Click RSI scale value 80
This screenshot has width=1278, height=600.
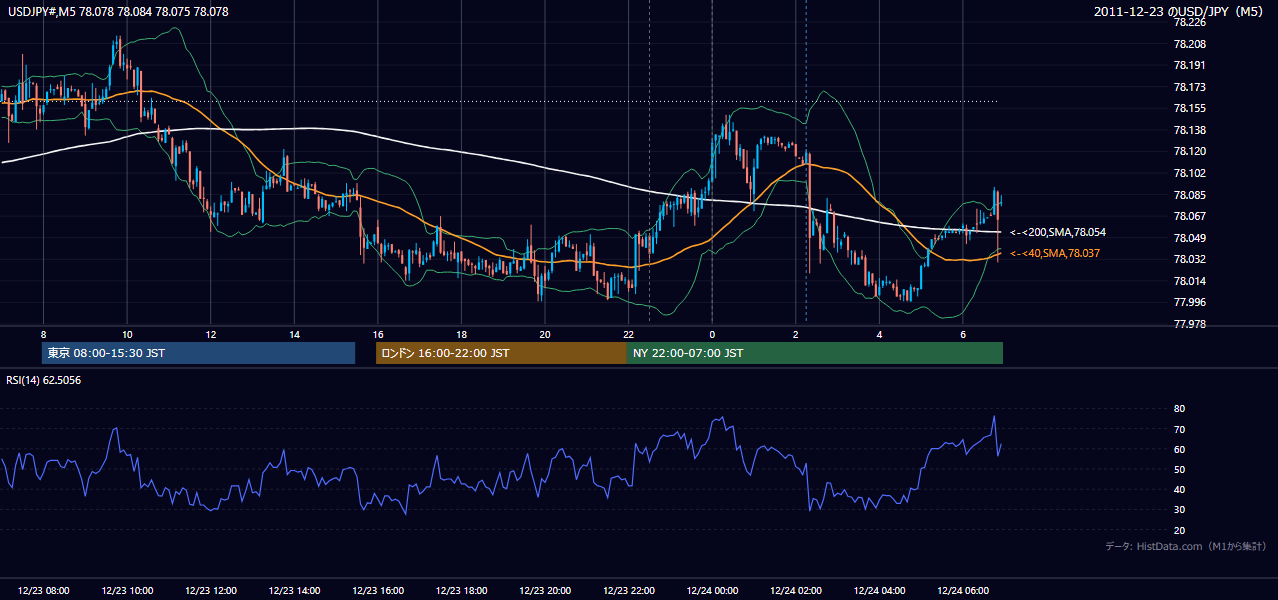tap(1180, 409)
